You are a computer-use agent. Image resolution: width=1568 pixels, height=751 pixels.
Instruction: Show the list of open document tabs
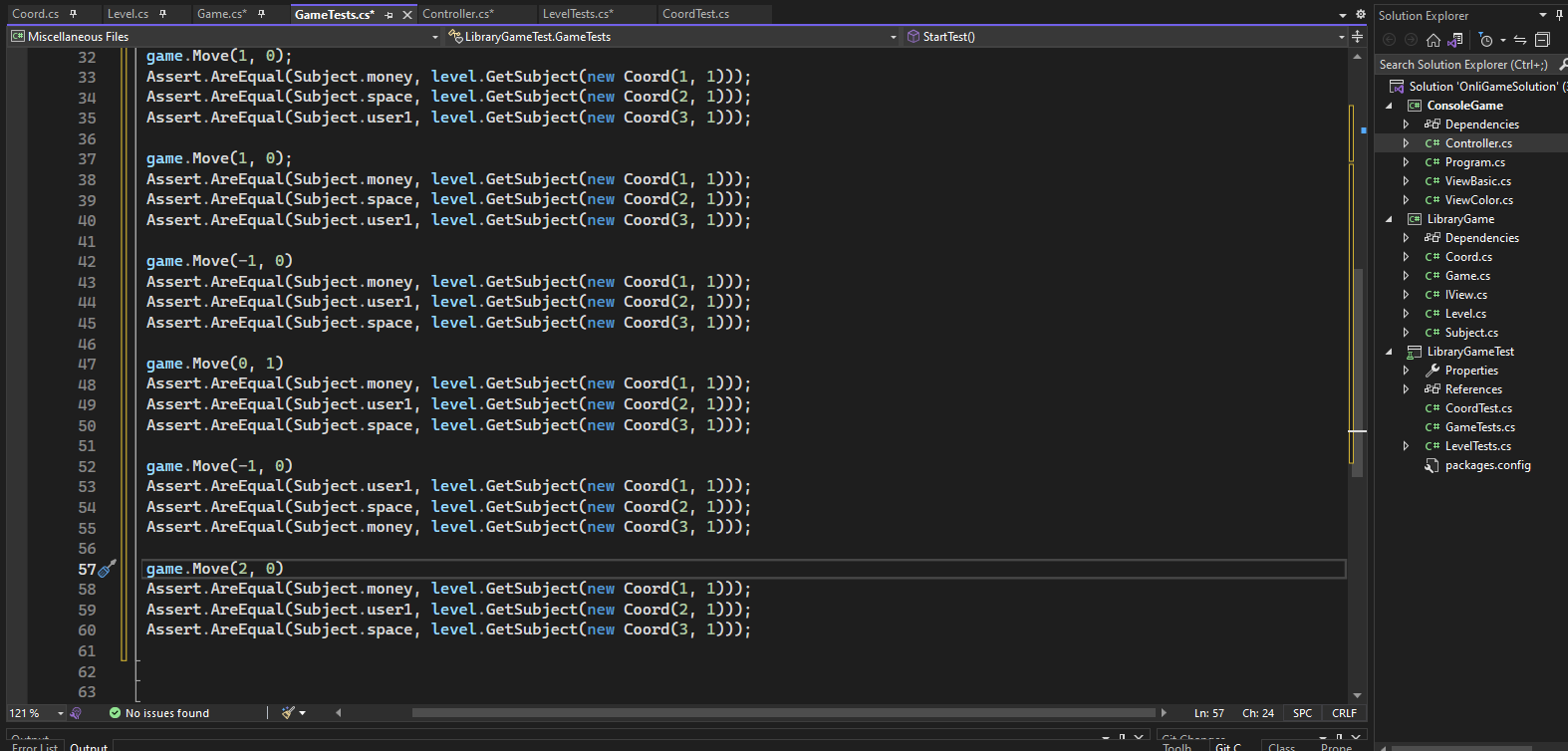(x=1343, y=15)
